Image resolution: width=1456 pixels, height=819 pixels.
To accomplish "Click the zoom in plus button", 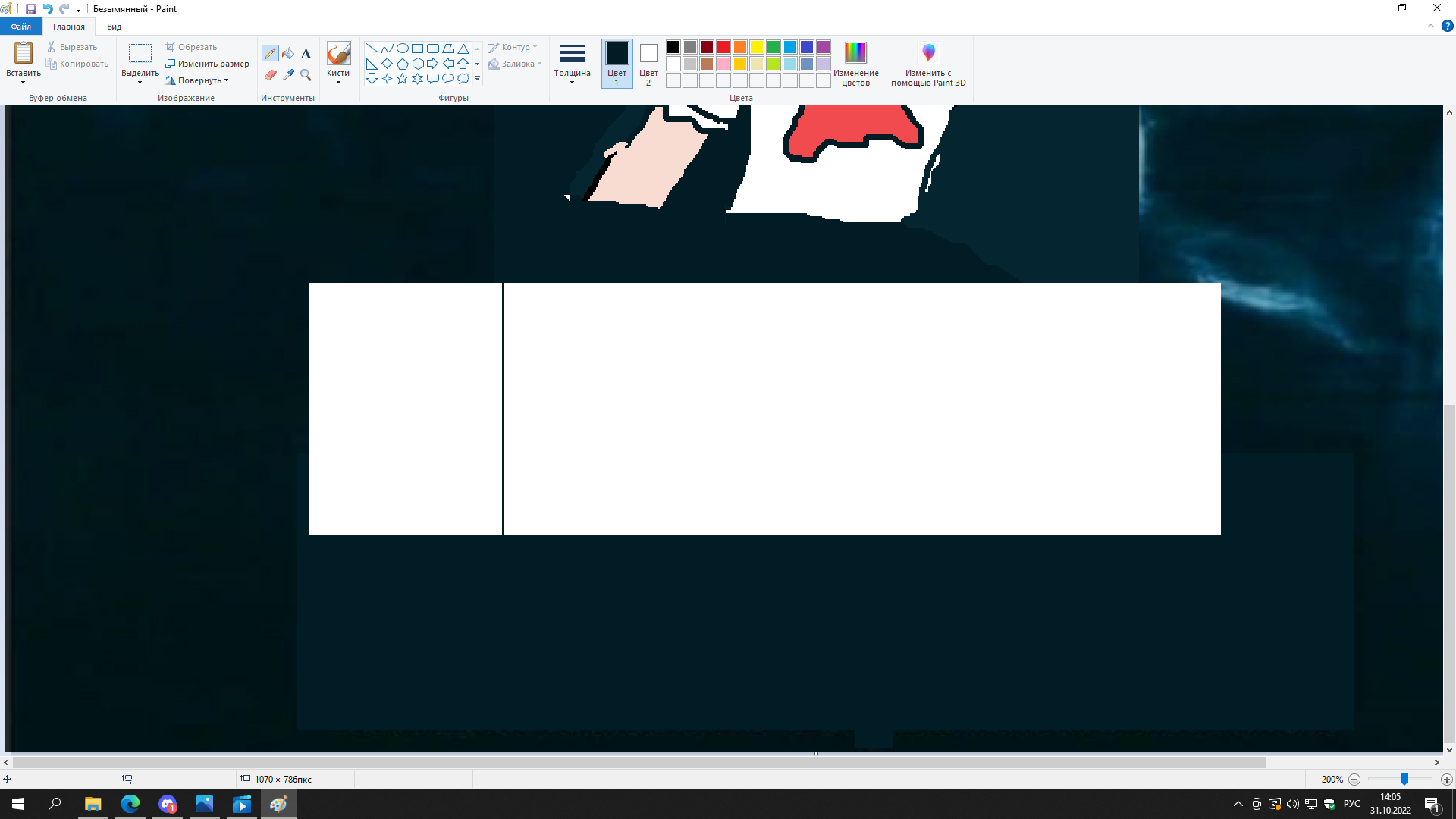I will tap(1446, 780).
